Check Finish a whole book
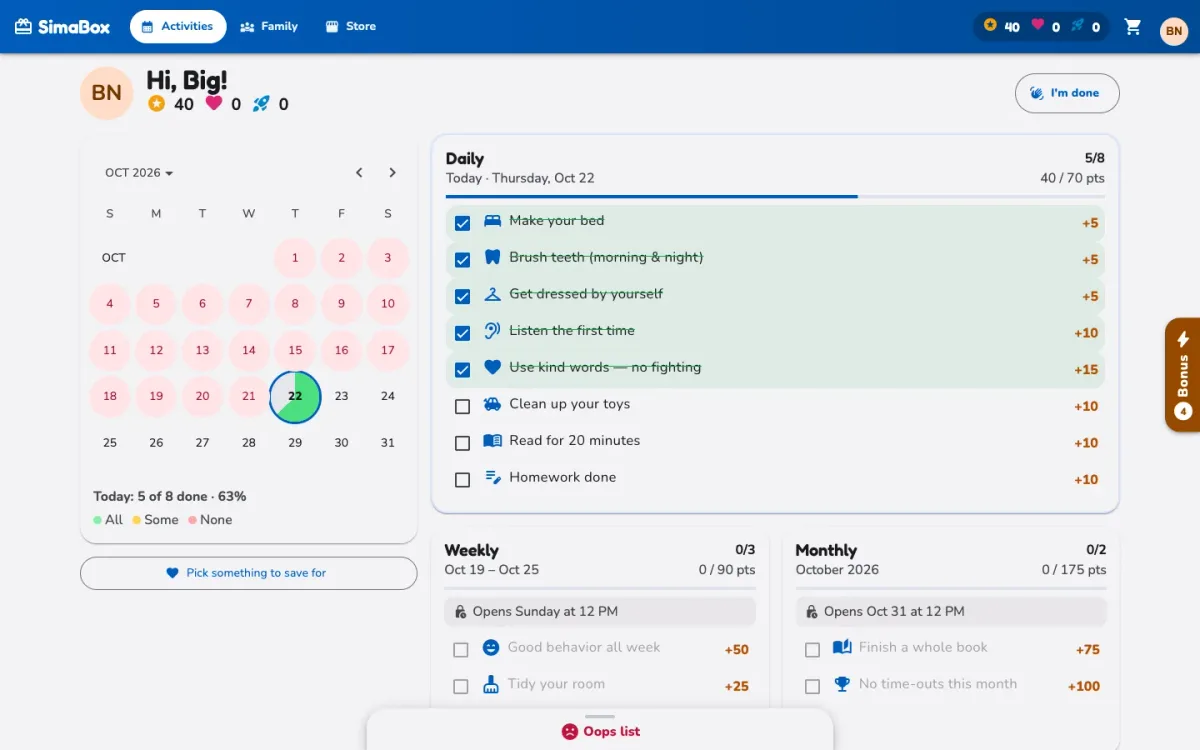Image resolution: width=1200 pixels, height=750 pixels. tap(812, 650)
